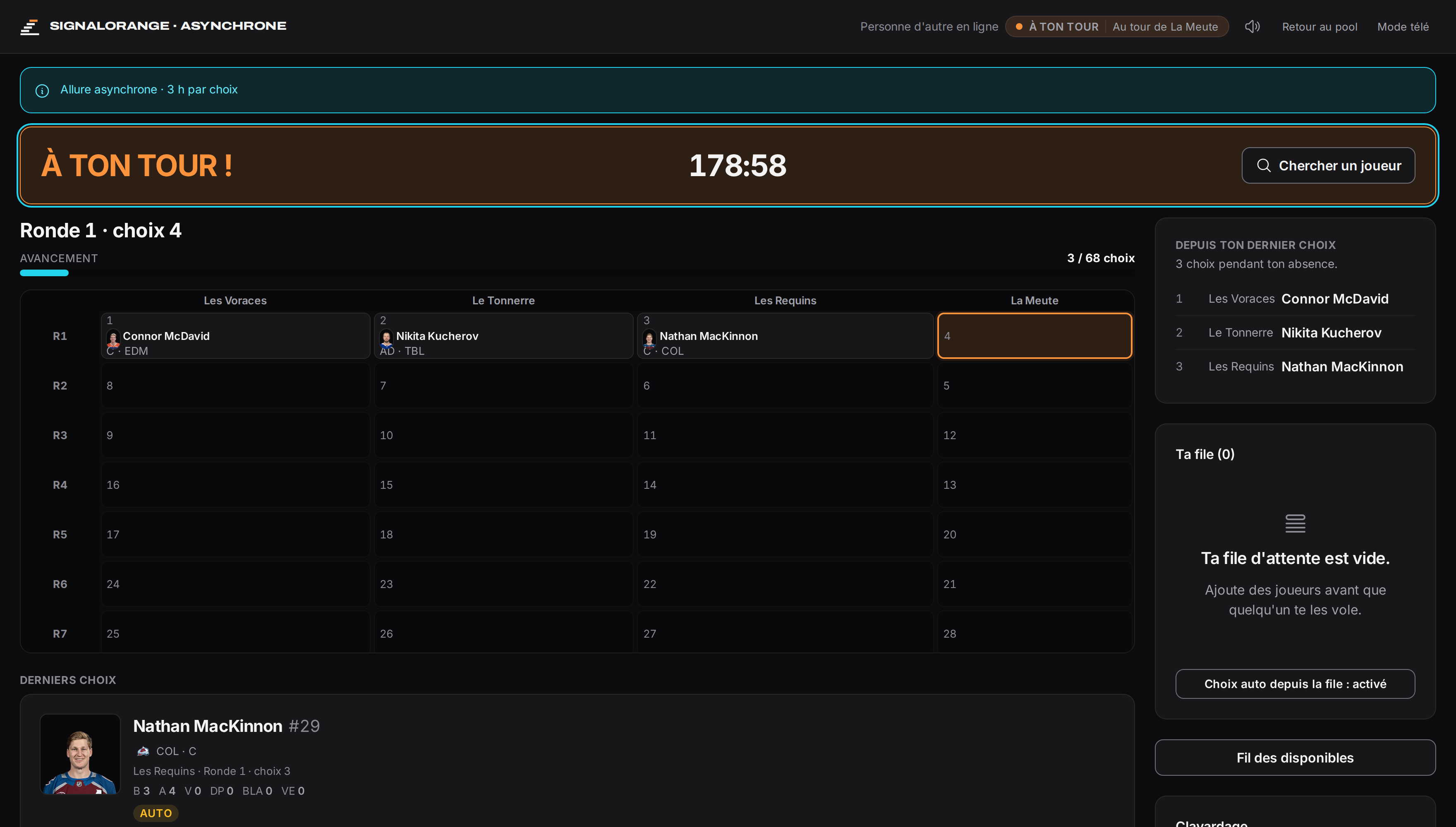Image resolution: width=1456 pixels, height=827 pixels.
Task: Mute sounds with the speaker icon
Action: (1252, 27)
